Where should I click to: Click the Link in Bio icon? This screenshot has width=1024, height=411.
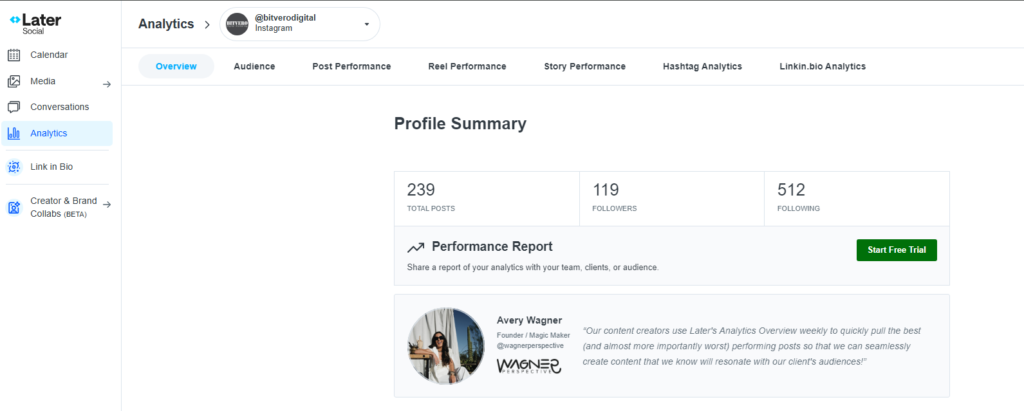coord(14,167)
